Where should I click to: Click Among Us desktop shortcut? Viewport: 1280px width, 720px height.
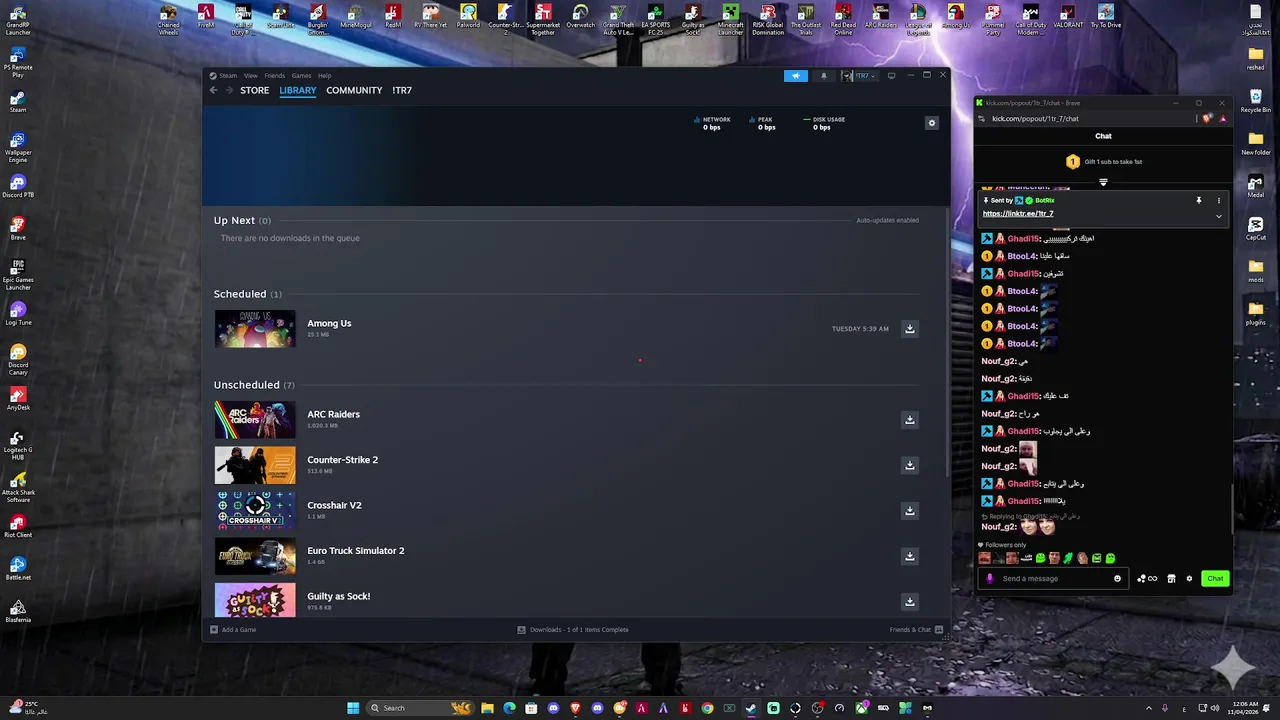[956, 18]
